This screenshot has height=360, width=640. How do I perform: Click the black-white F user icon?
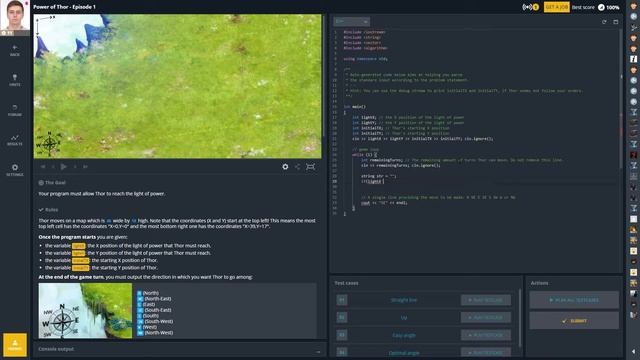[x=633, y=59]
